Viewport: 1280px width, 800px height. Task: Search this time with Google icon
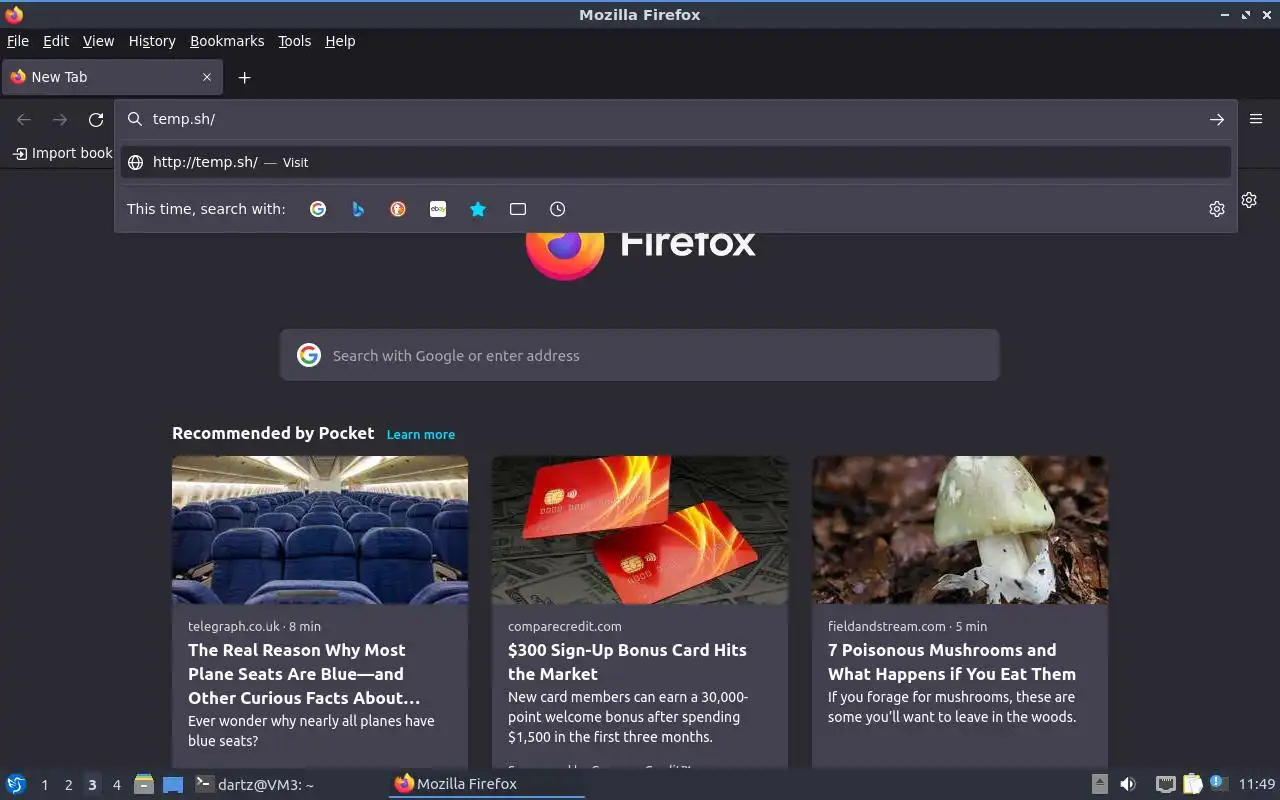click(318, 209)
